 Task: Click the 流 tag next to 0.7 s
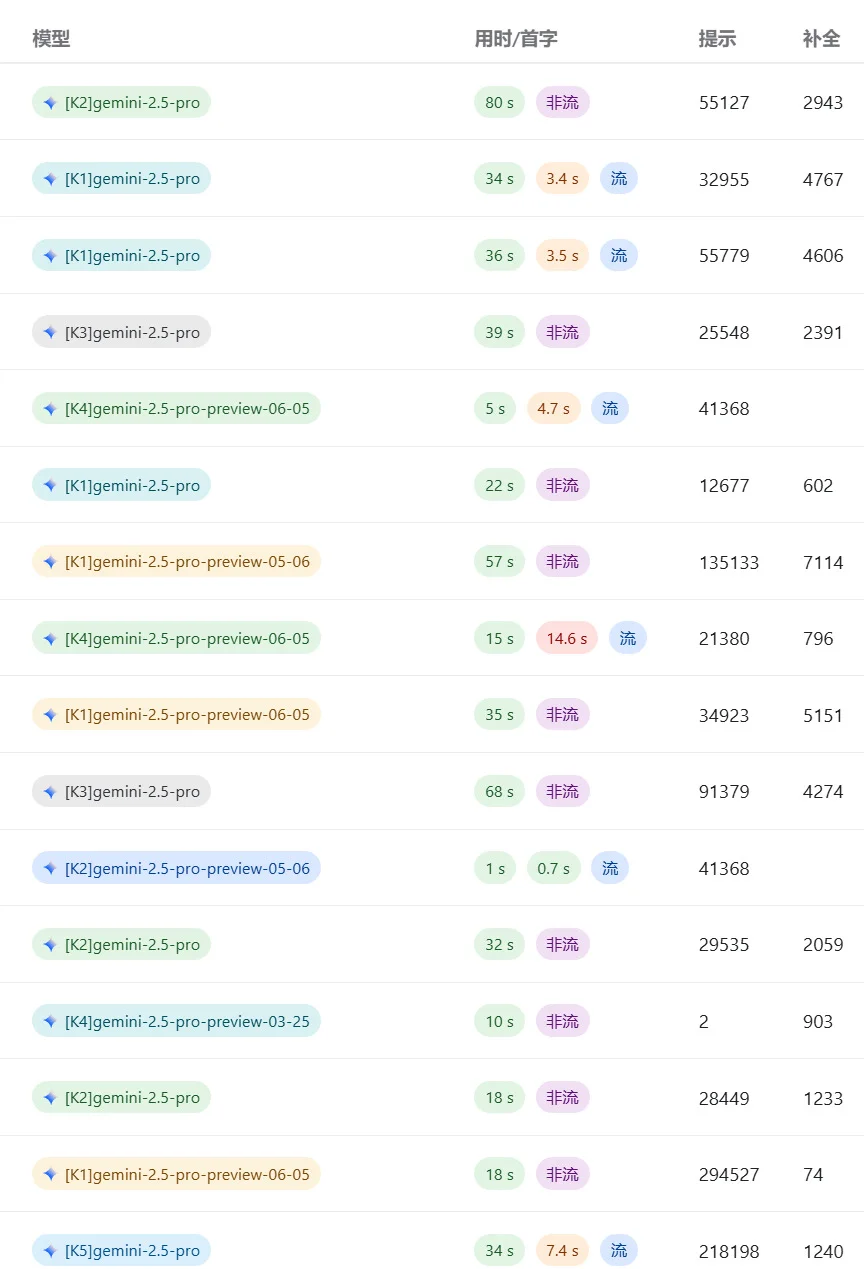pos(610,868)
